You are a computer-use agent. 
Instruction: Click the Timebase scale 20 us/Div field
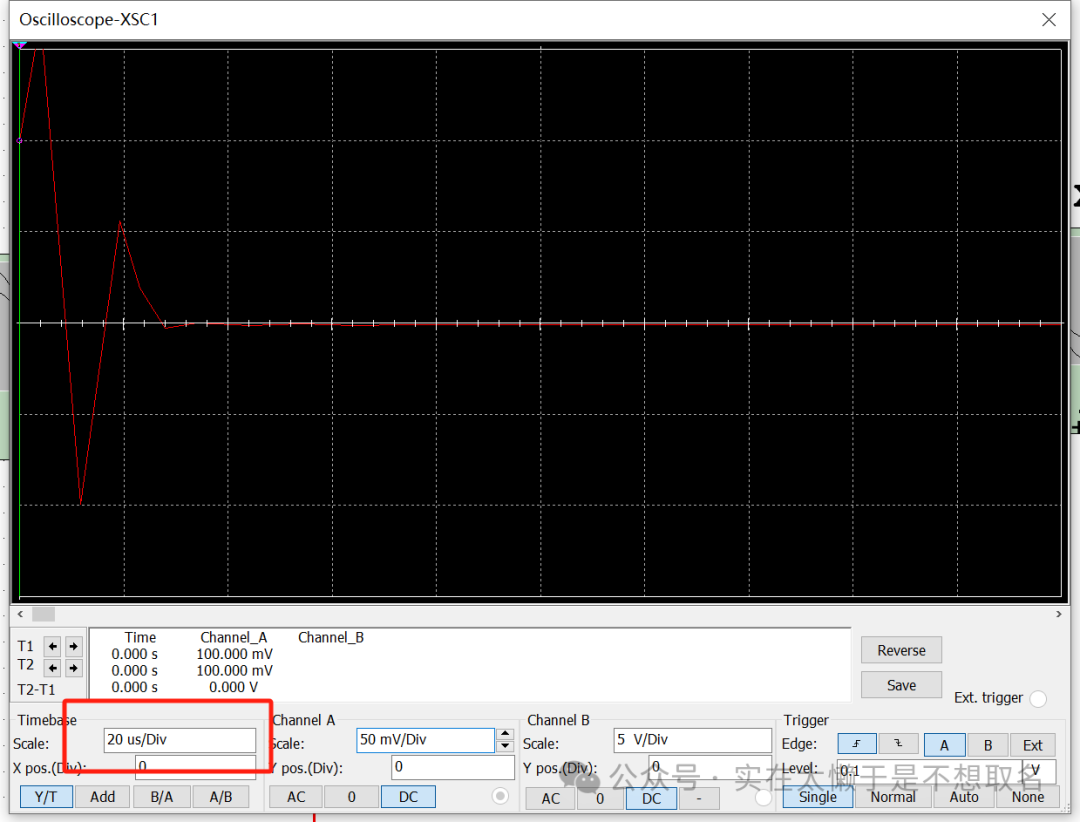click(180, 740)
